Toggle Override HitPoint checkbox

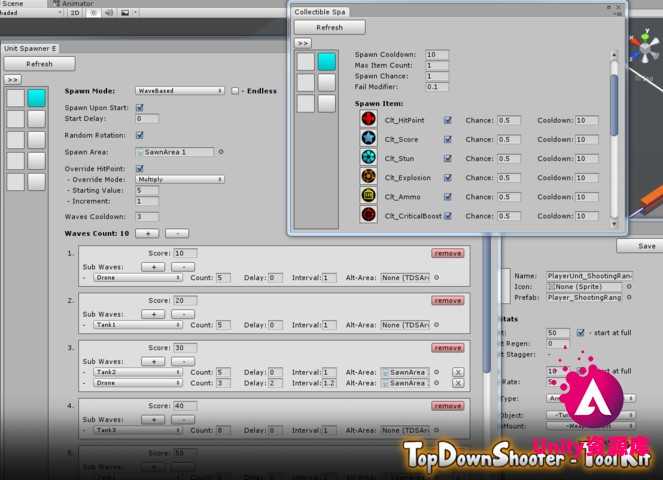pos(140,169)
